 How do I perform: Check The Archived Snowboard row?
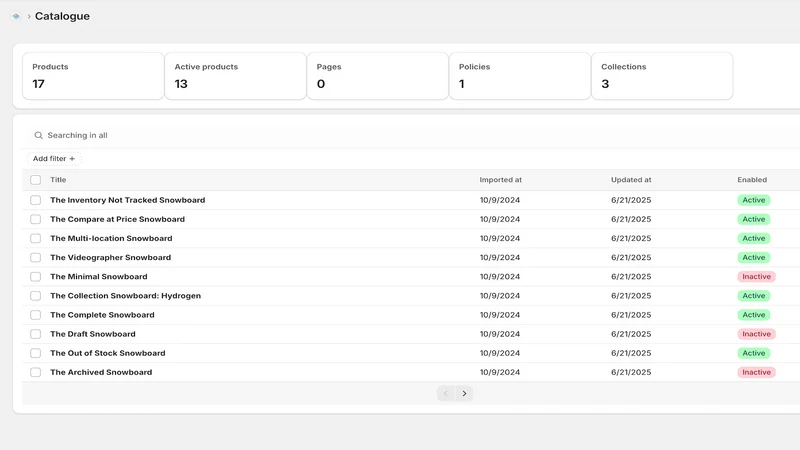(35, 372)
